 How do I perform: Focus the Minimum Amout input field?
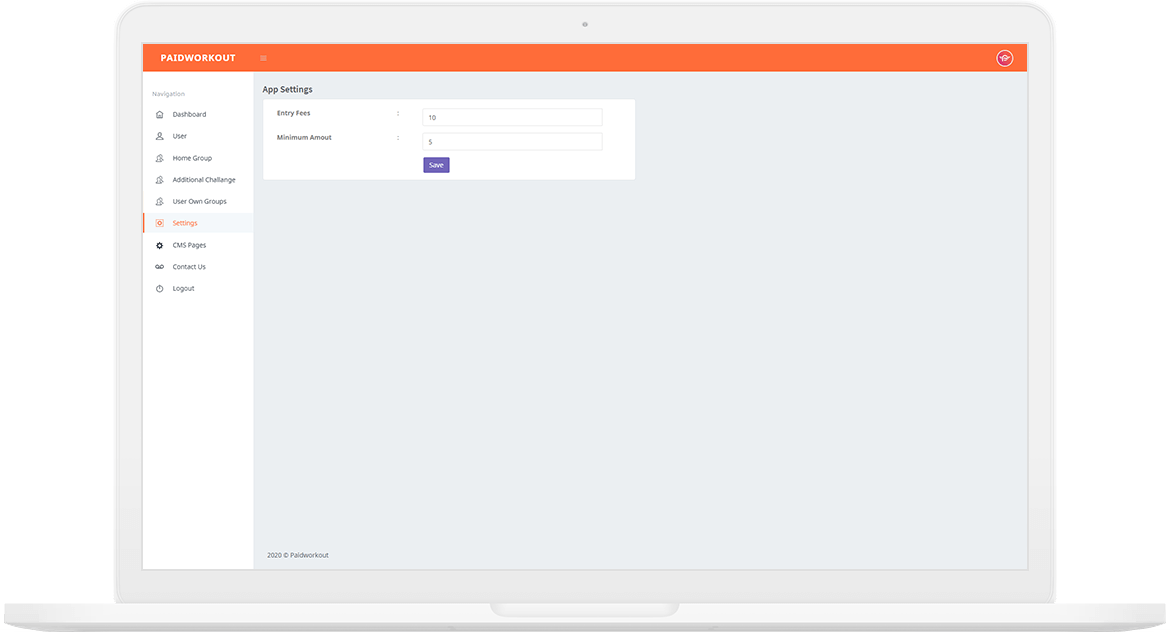pyautogui.click(x=512, y=142)
